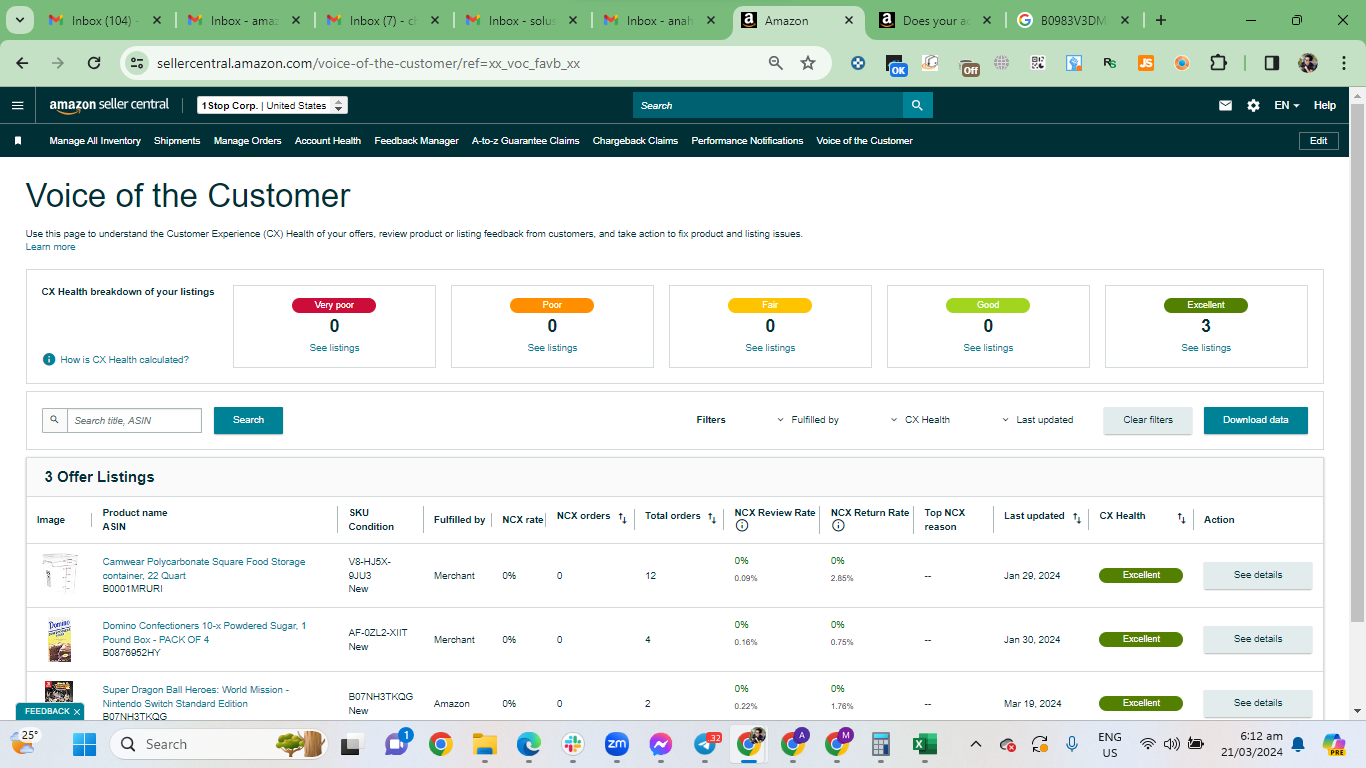
Task: Switch to the Inbox (104) Gmail tab
Action: coord(105,20)
